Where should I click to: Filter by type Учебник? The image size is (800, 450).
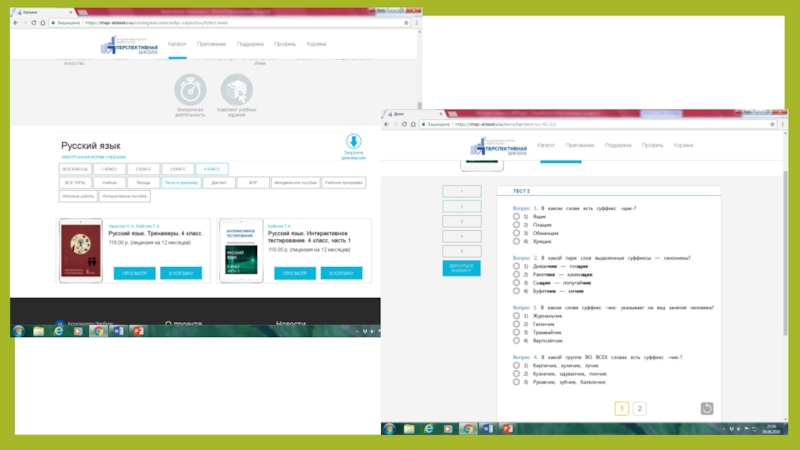109,183
